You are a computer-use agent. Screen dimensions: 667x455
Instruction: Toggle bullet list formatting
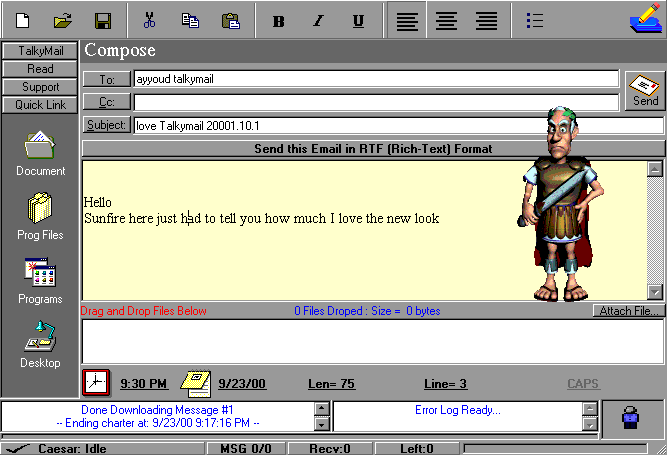point(534,20)
